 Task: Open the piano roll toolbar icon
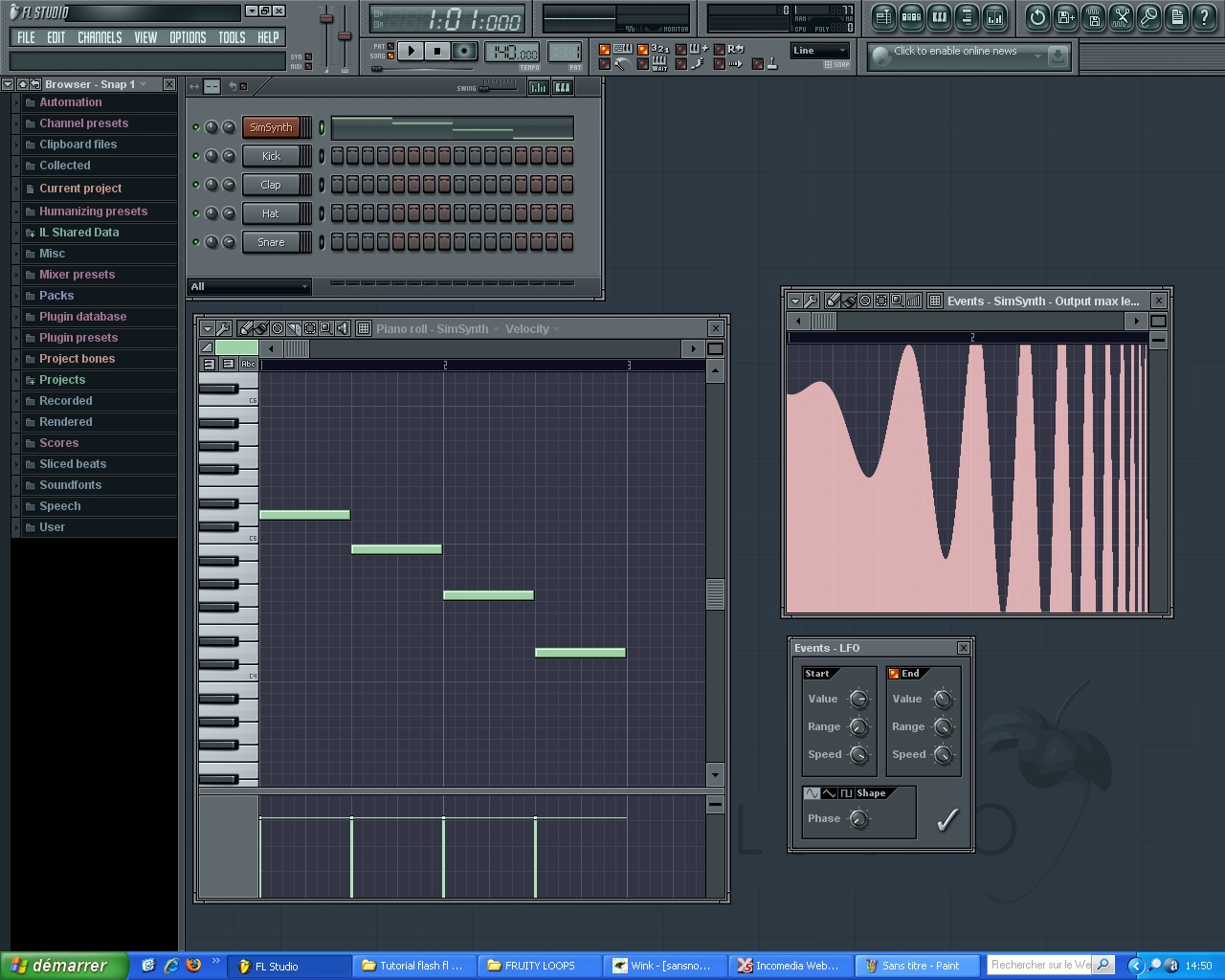pos(939,17)
